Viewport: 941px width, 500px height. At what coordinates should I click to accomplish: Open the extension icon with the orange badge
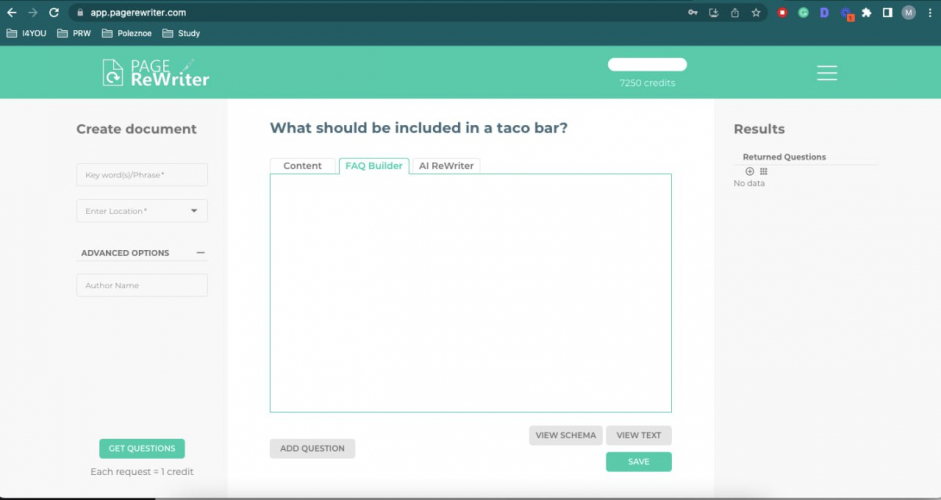tap(847, 13)
